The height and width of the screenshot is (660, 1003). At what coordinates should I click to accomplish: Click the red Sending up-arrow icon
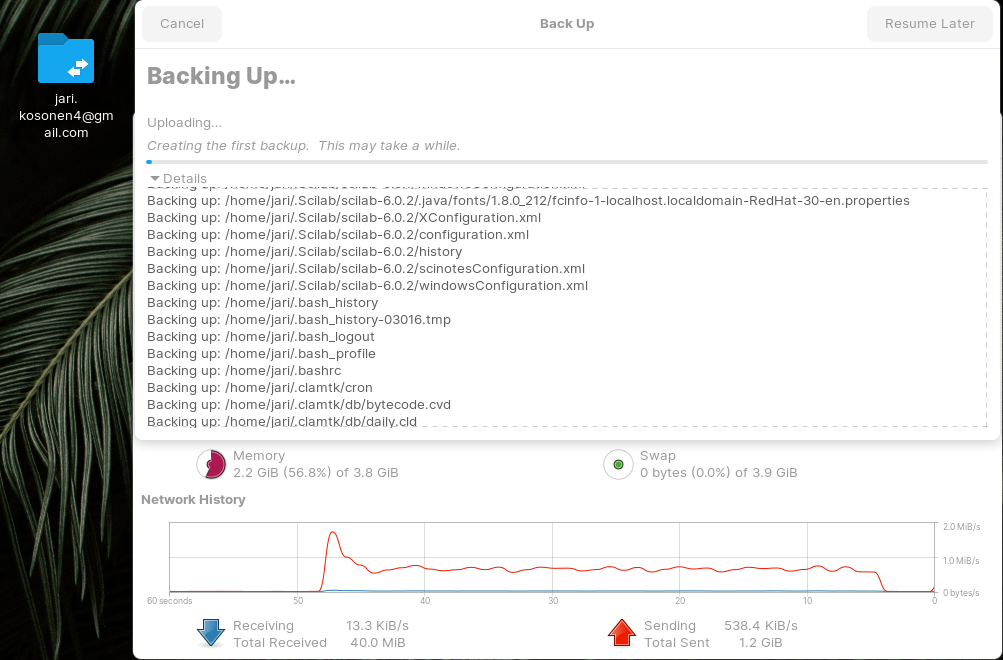(x=622, y=633)
